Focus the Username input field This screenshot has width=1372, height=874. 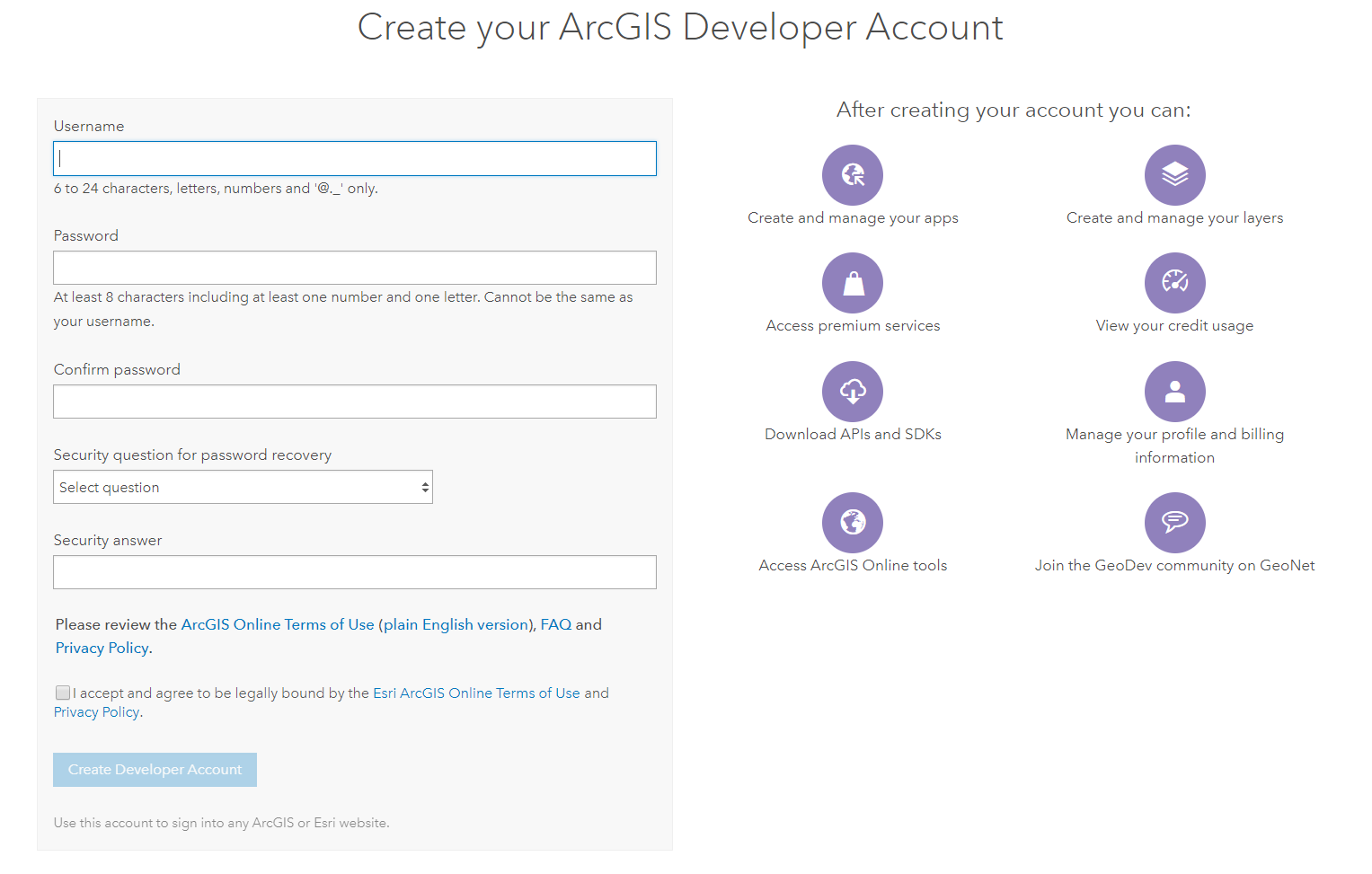[x=355, y=158]
